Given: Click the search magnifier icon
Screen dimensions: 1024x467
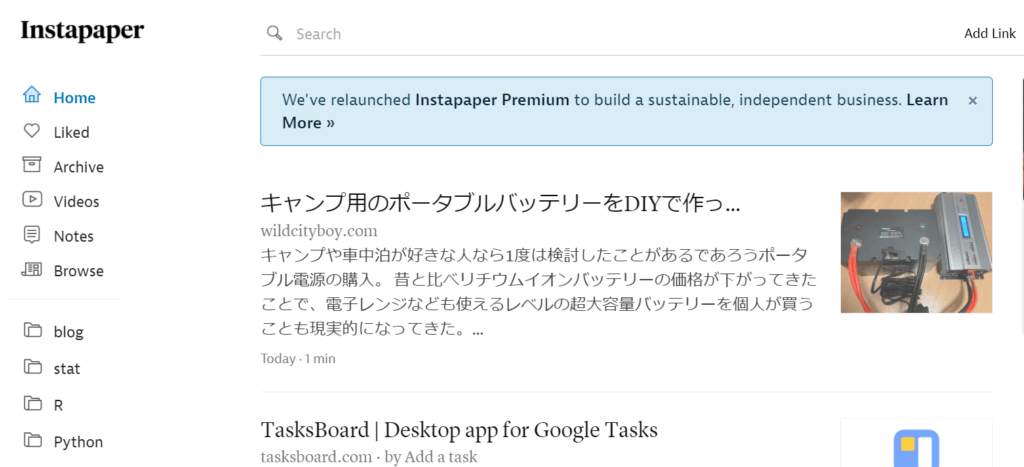Looking at the screenshot, I should [274, 33].
